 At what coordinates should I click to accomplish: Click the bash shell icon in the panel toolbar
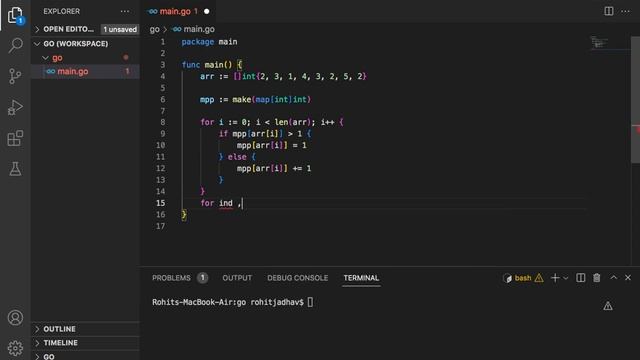(x=507, y=278)
